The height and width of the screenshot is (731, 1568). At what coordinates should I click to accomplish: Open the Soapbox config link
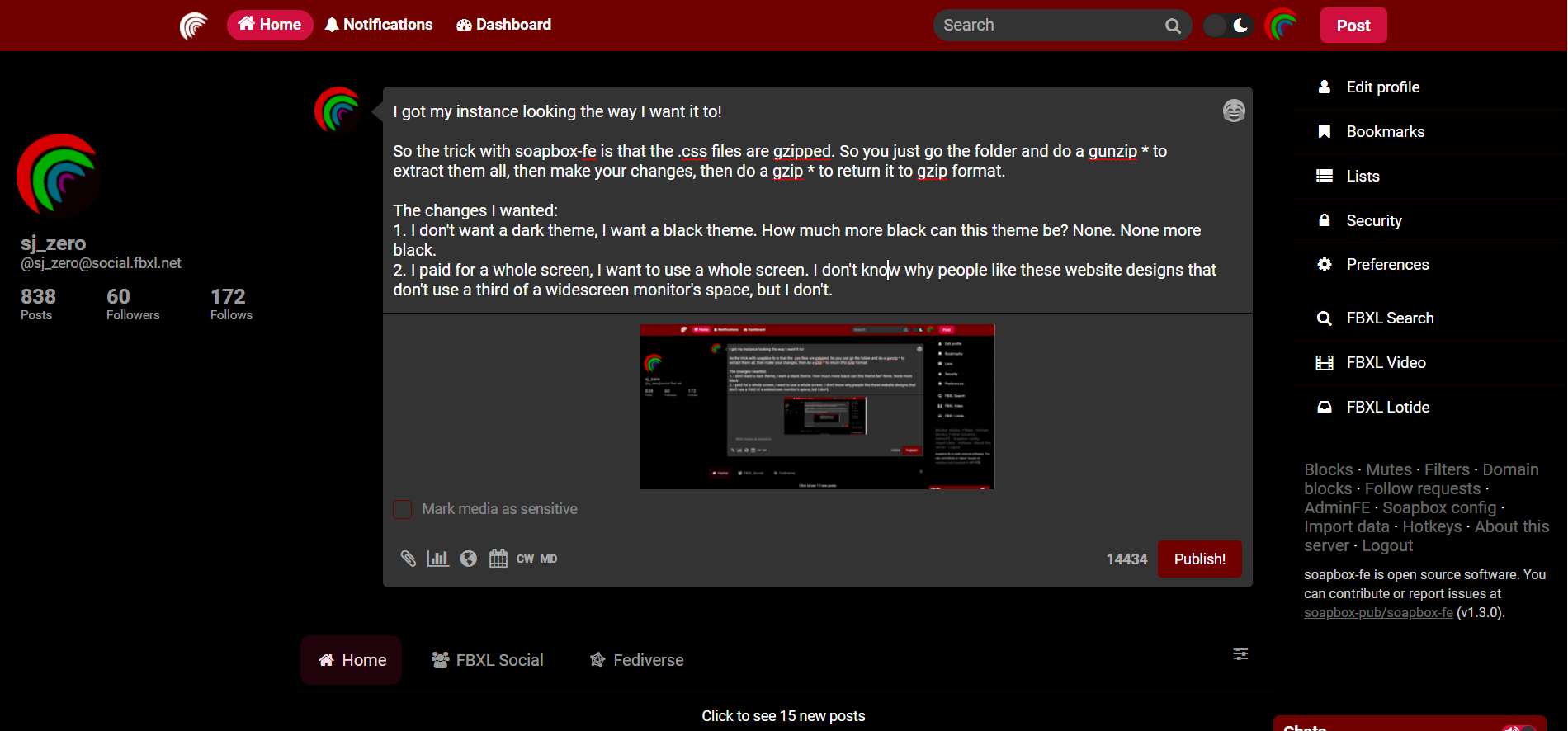point(1439,507)
